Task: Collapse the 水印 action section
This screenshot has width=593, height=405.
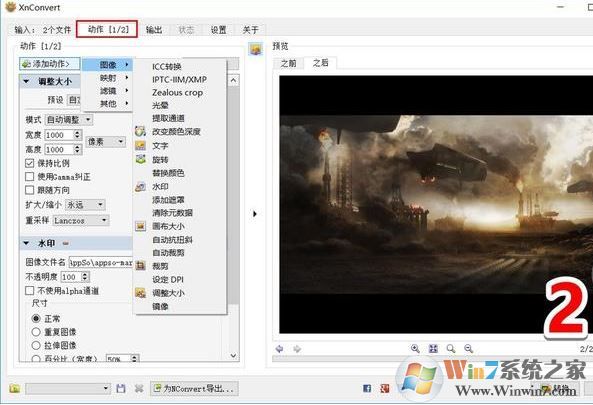Action: (x=26, y=243)
